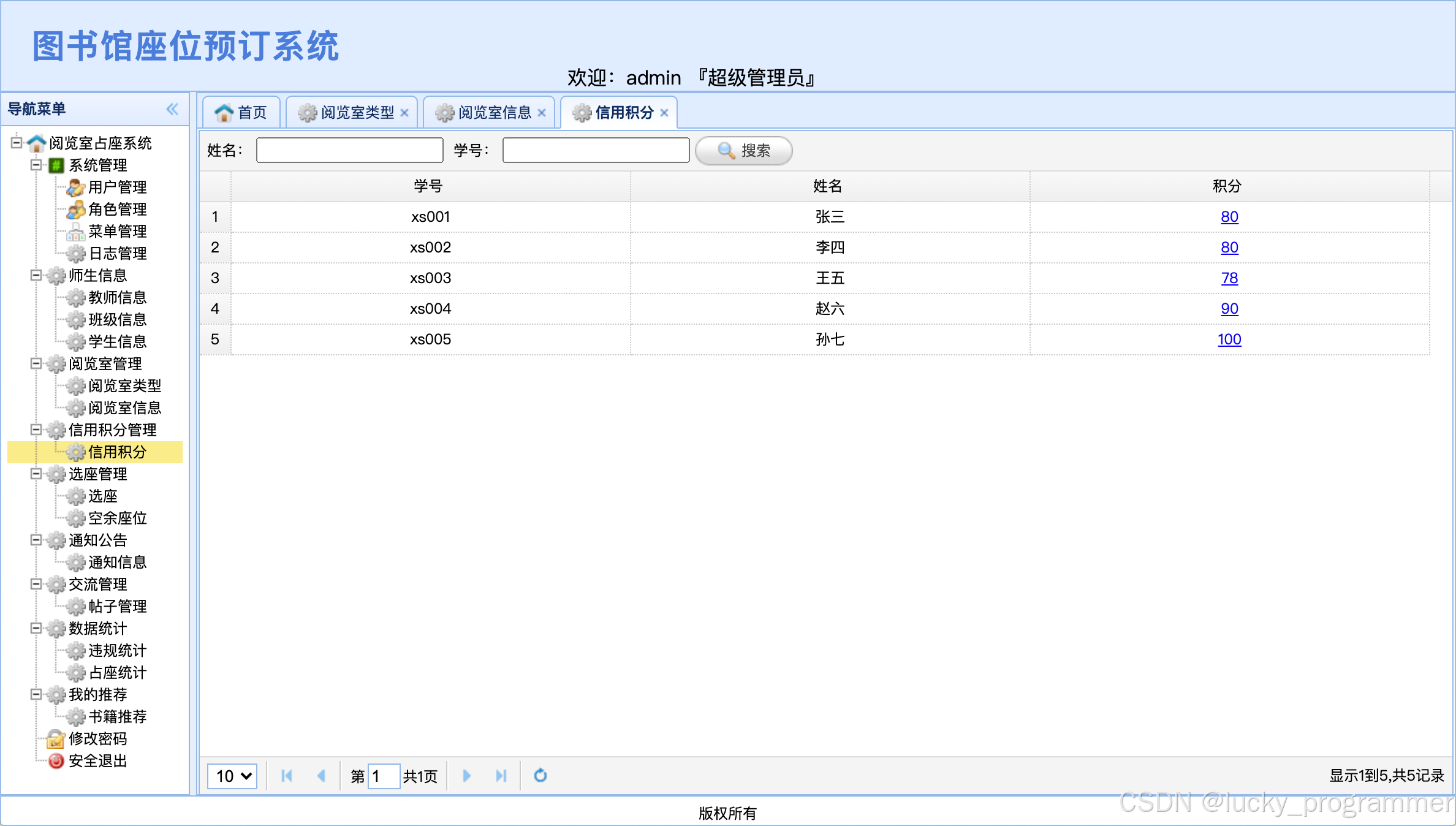The height and width of the screenshot is (826, 1456).
Task: Click the refresh icon in pagination bar
Action: pyautogui.click(x=540, y=776)
